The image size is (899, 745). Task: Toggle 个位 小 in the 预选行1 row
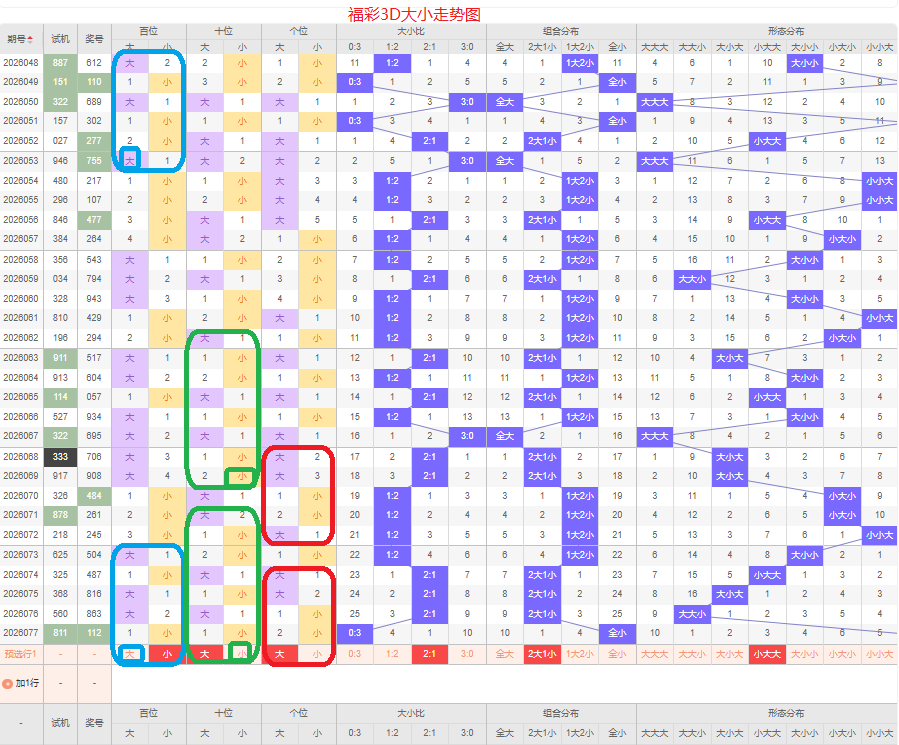point(317,654)
